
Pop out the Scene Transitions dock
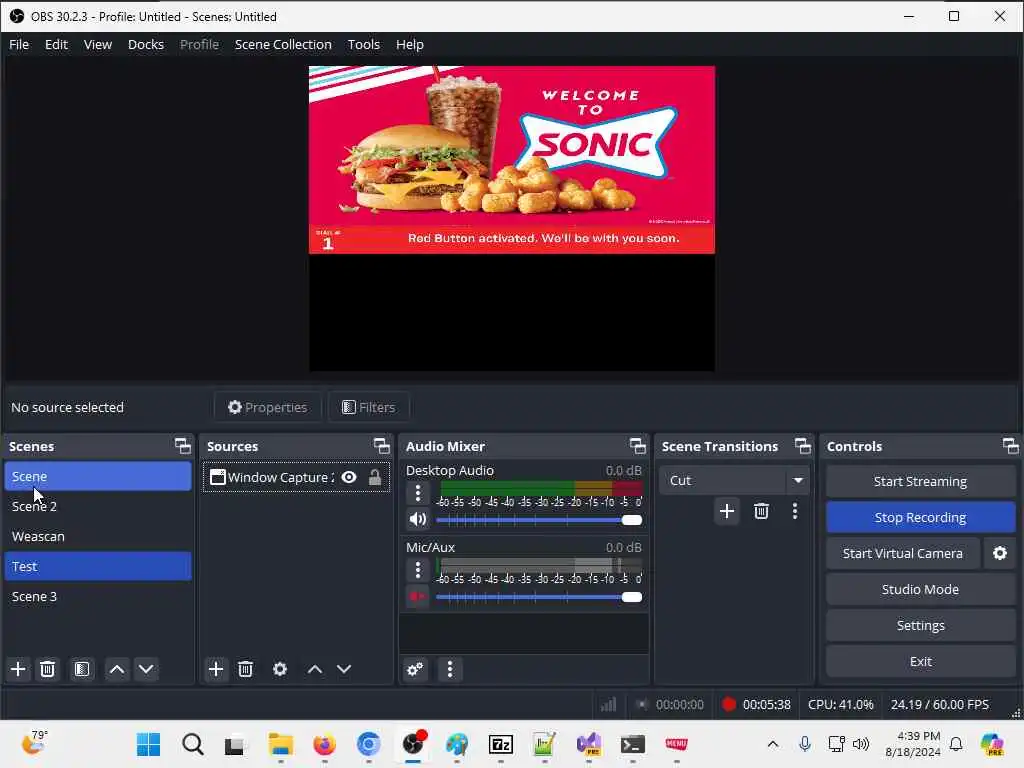click(803, 446)
